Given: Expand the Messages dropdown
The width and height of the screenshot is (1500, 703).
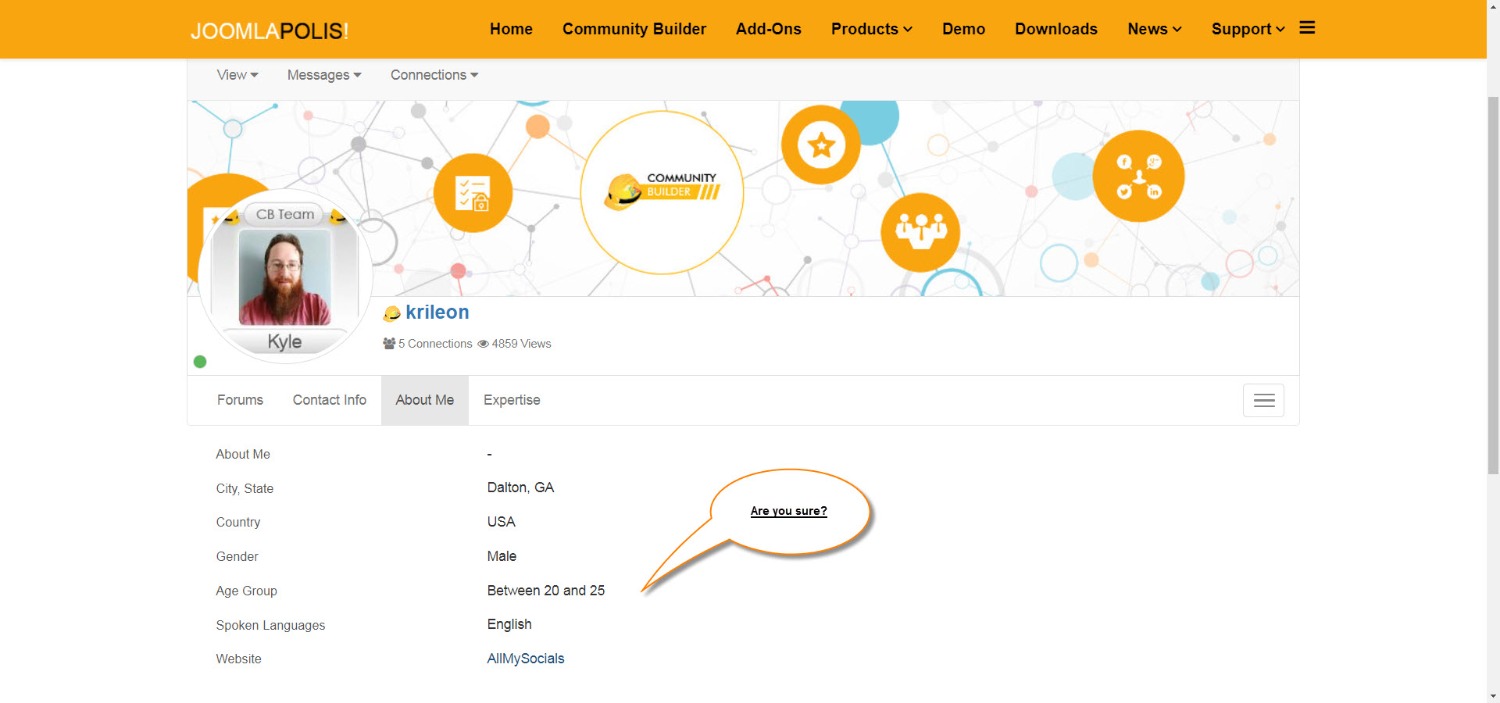Looking at the screenshot, I should [324, 75].
